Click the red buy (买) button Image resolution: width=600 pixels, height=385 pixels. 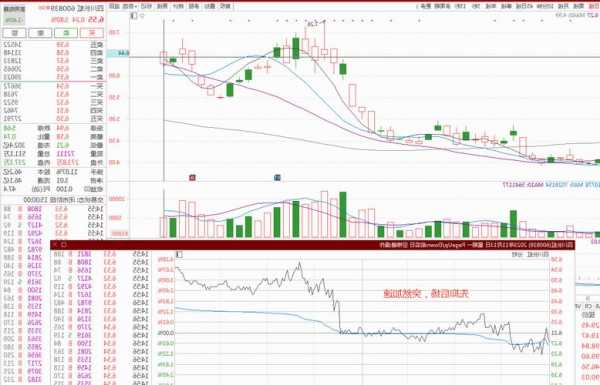(x=92, y=33)
